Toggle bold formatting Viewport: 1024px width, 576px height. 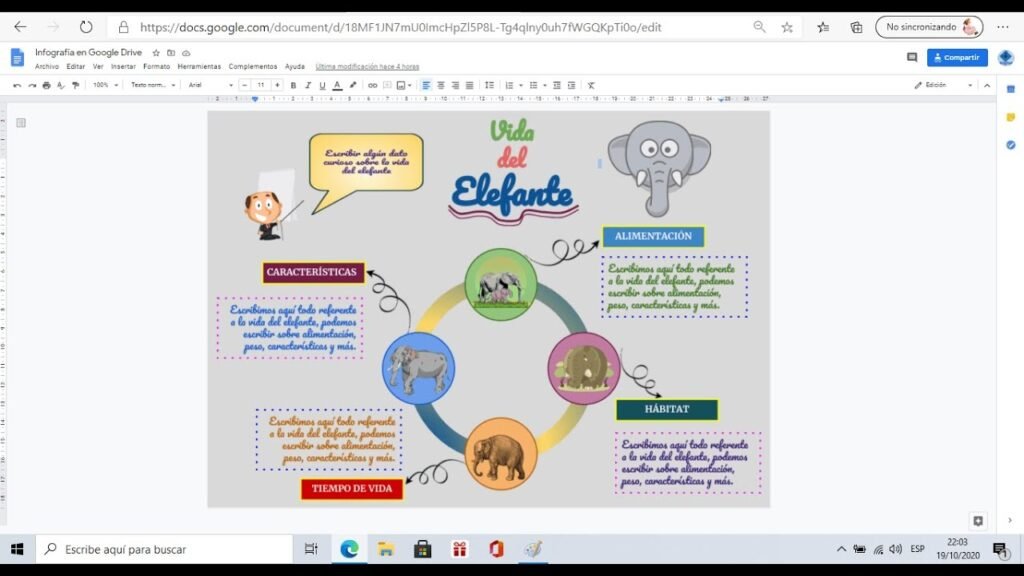[293, 86]
